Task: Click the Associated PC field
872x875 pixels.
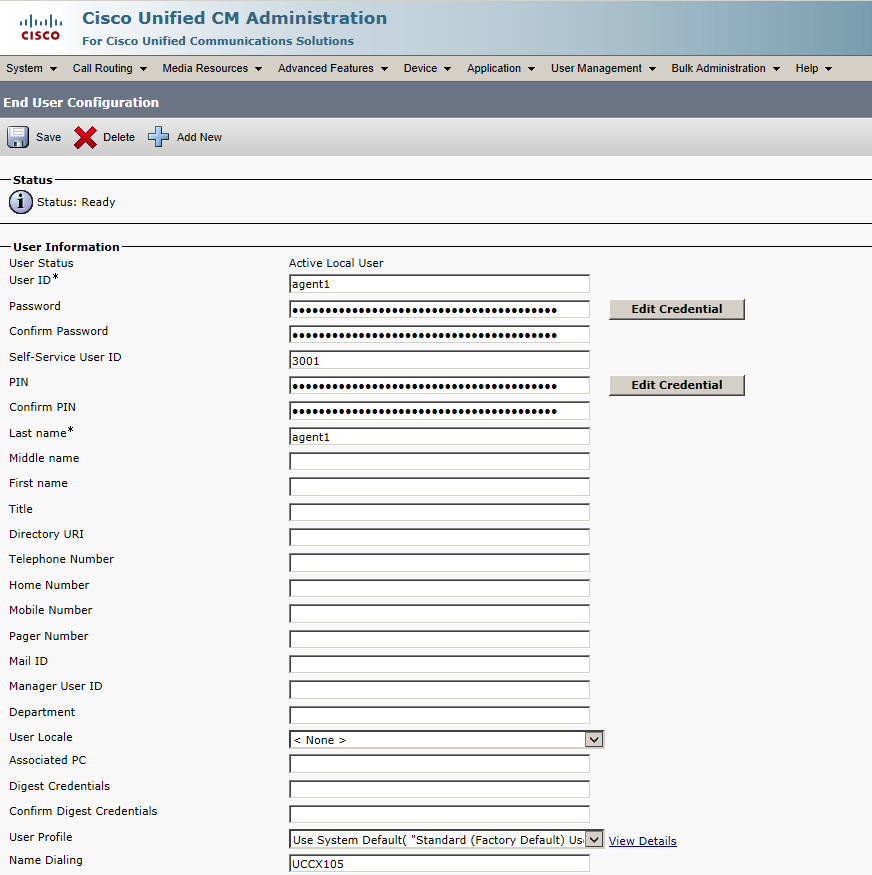Action: tap(439, 763)
